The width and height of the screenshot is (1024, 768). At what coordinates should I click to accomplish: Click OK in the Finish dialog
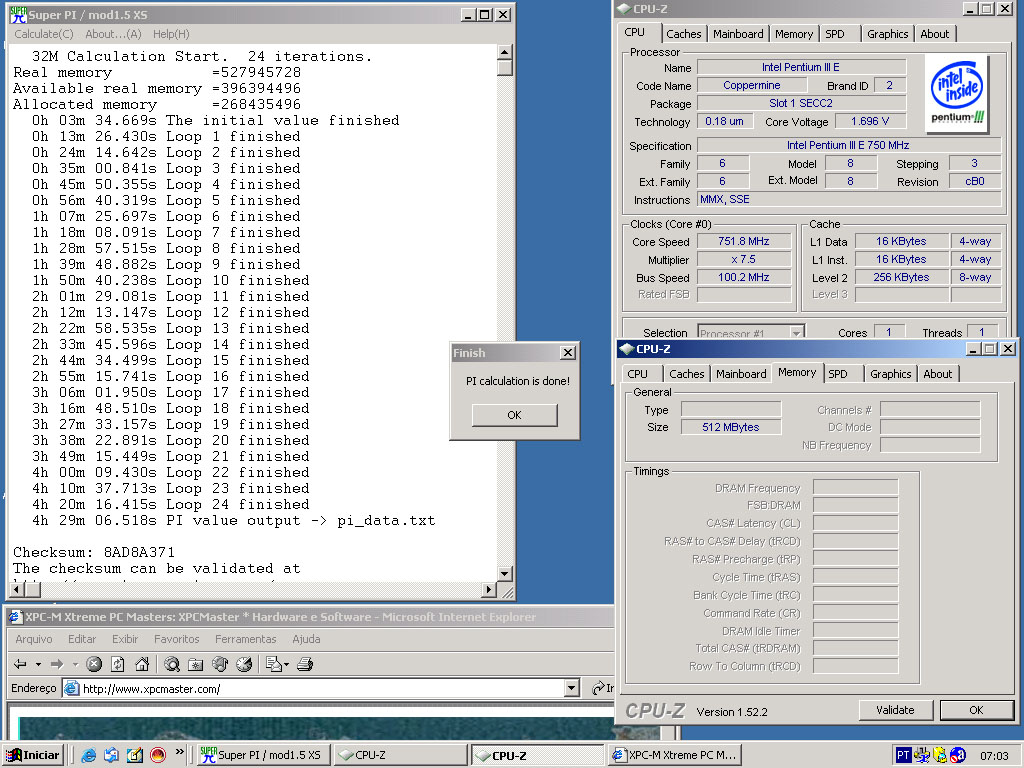coord(515,415)
